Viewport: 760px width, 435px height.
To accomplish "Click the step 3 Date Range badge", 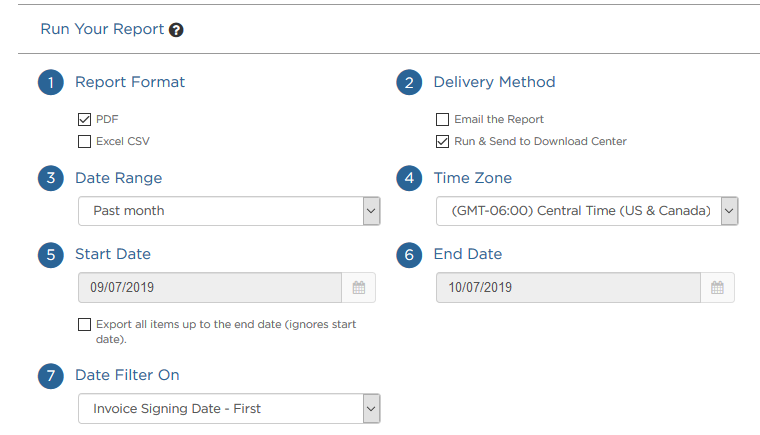I will (x=51, y=178).
